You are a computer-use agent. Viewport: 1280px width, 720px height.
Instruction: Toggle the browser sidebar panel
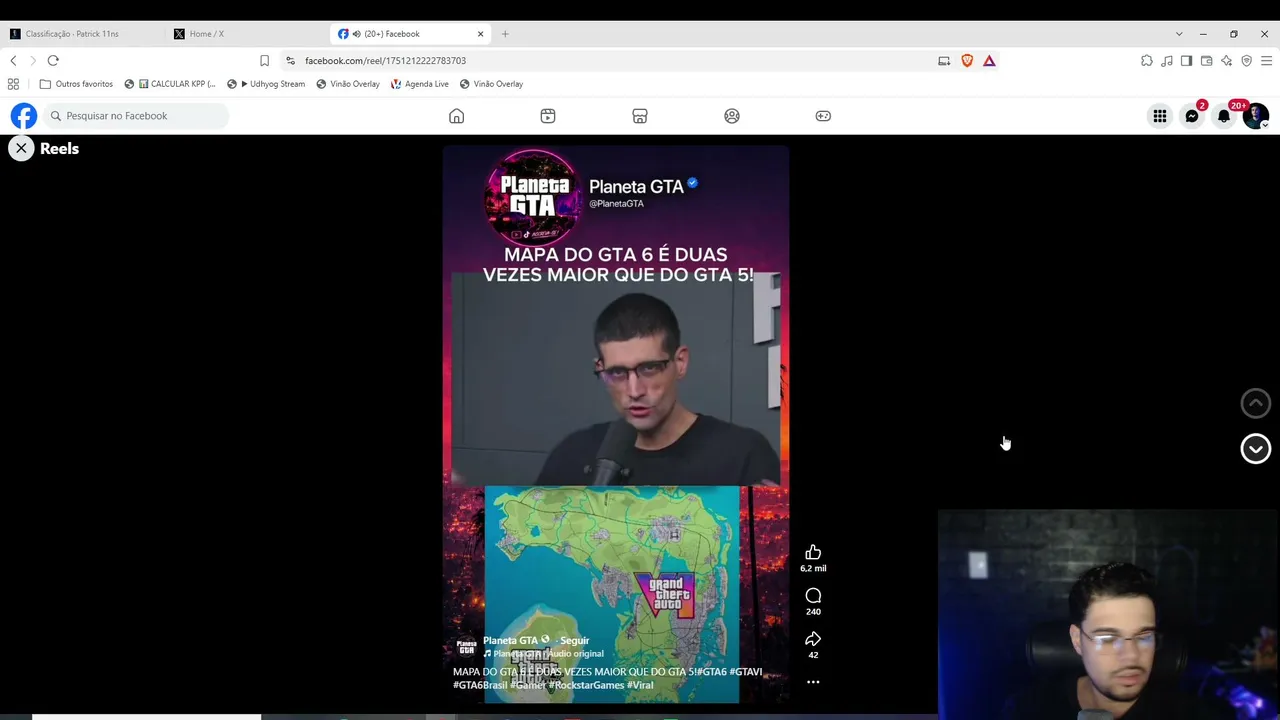point(1186,61)
